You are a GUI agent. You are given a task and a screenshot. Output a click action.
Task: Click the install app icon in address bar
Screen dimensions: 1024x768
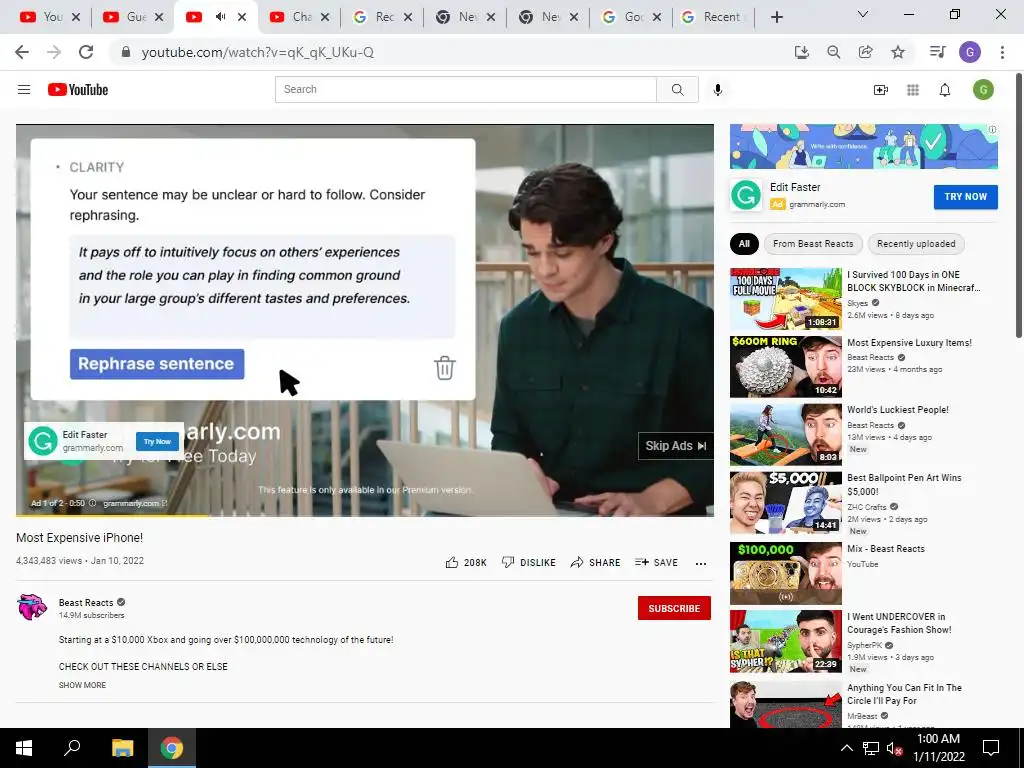801,52
